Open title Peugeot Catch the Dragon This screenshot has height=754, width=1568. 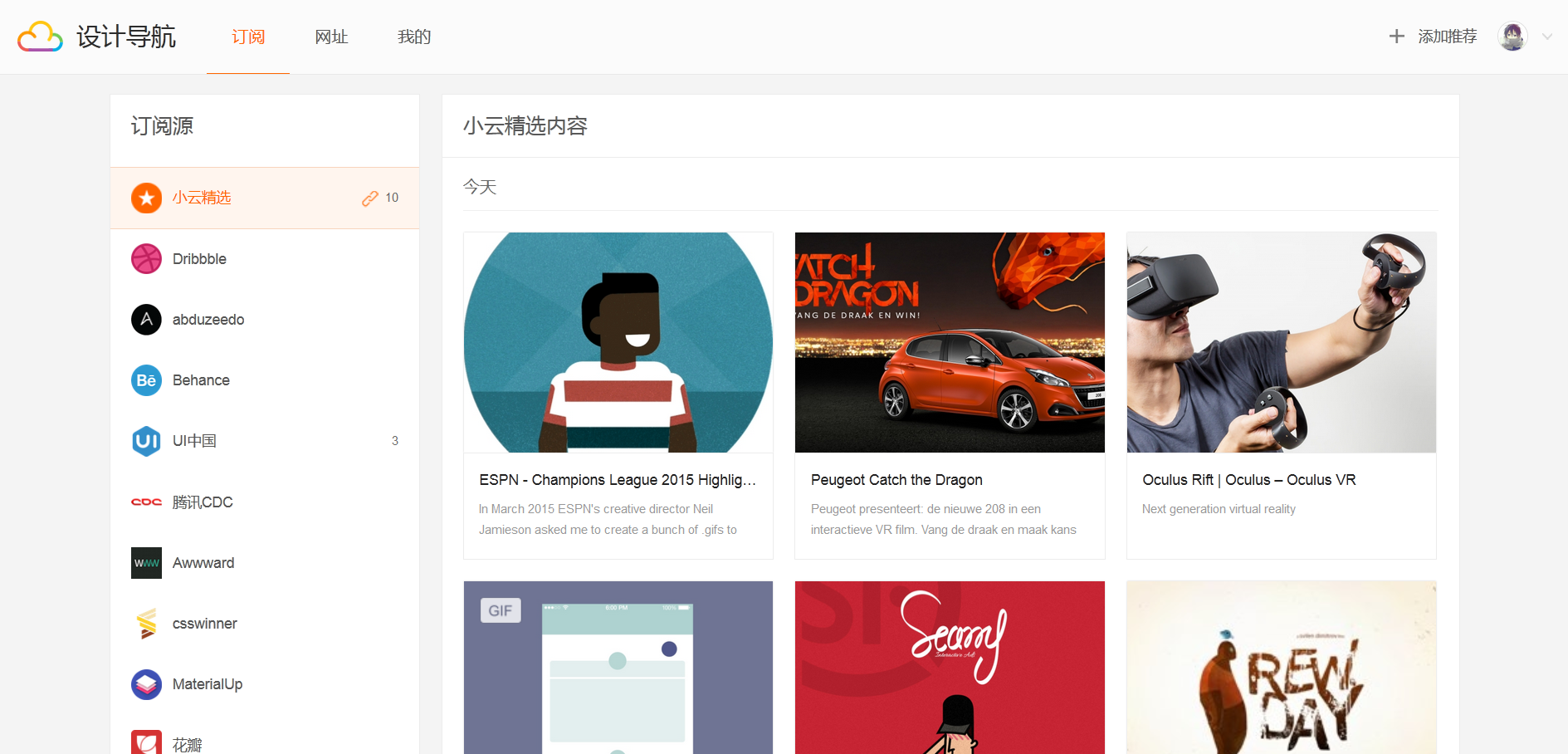[x=896, y=480]
